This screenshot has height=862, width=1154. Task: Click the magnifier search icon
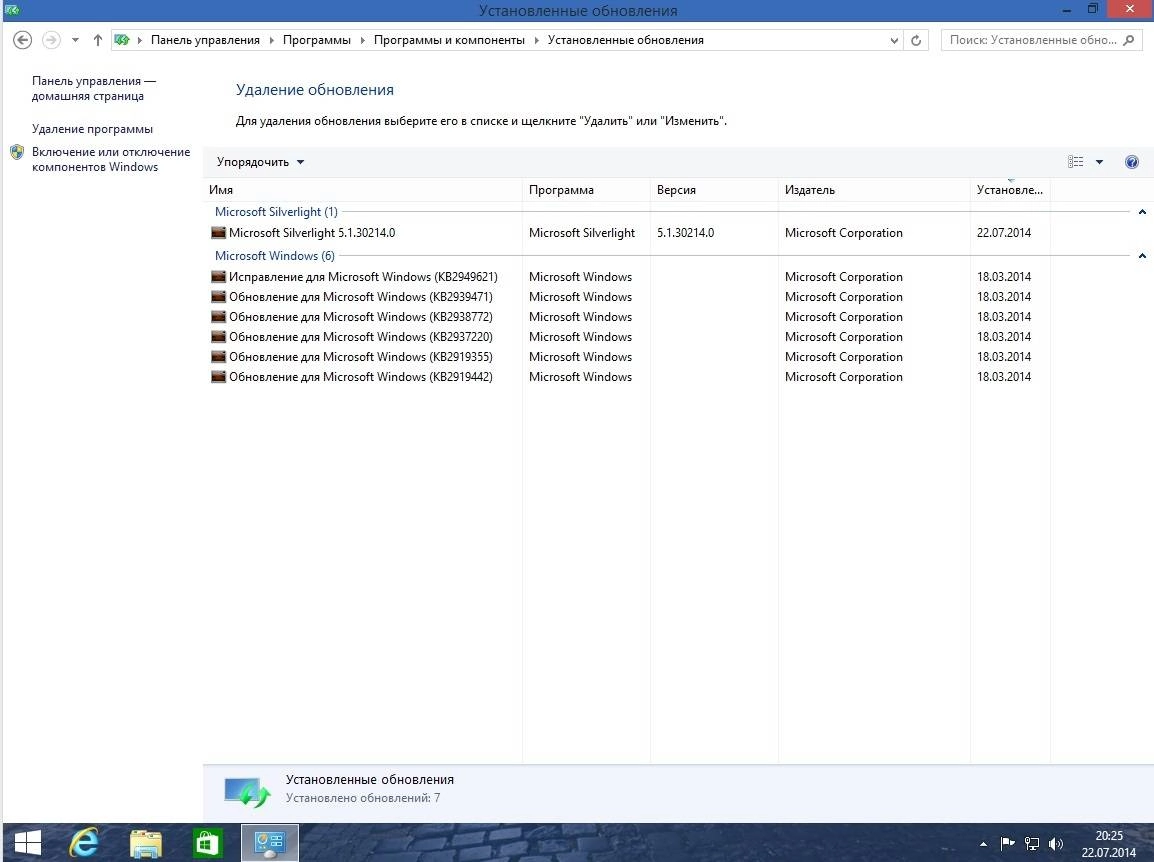[x=1130, y=40]
